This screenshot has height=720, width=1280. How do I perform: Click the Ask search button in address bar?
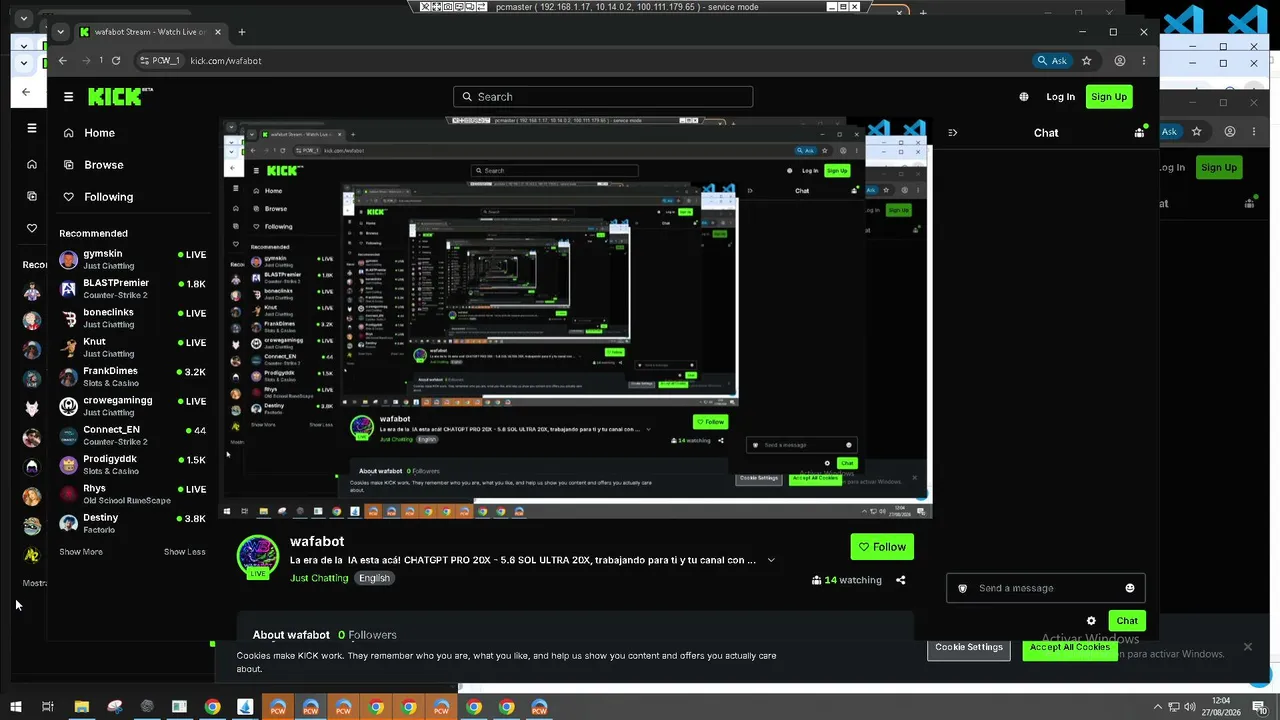[1053, 61]
